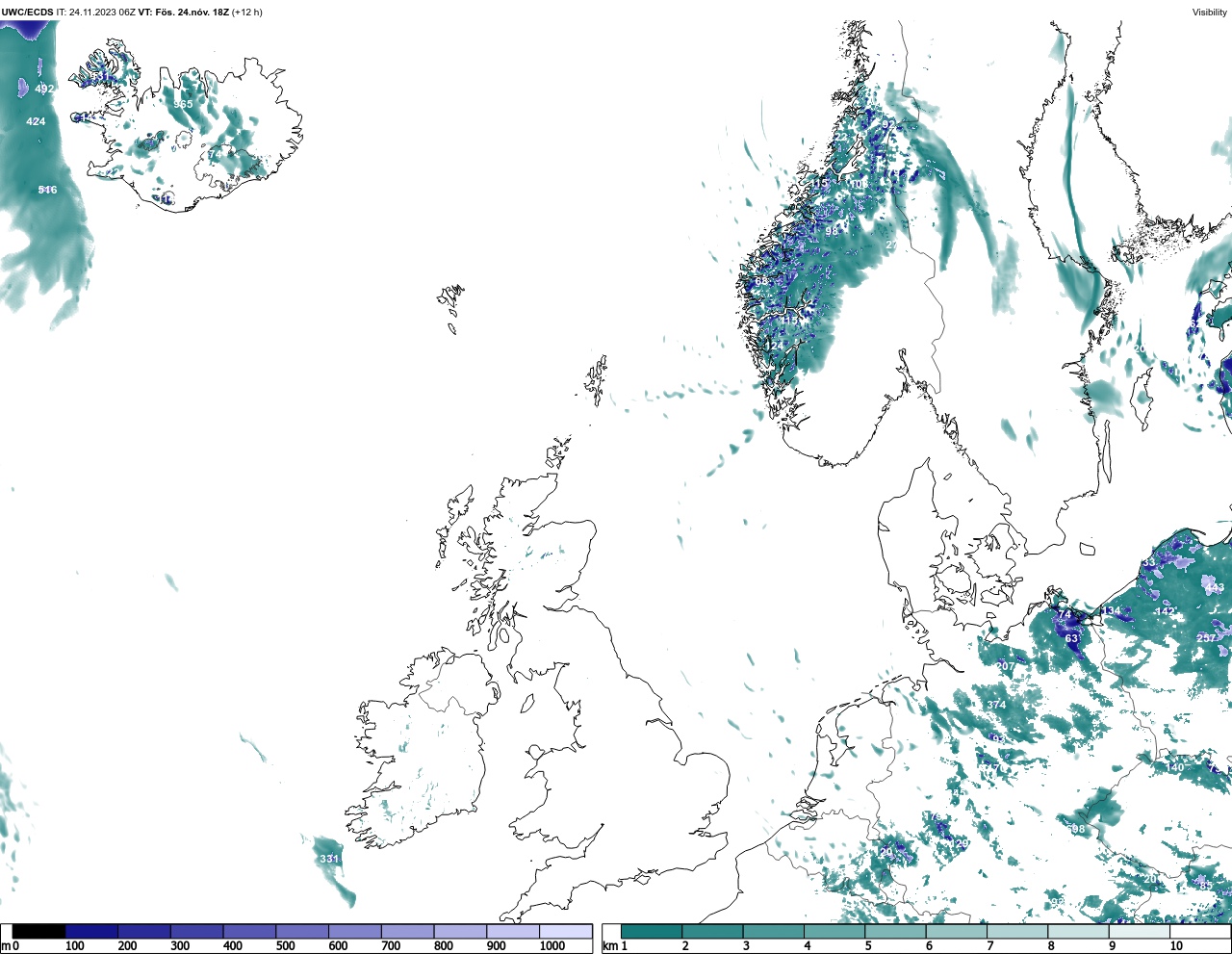Click the "68" value on Norway's west coast
This screenshot has height=954, width=1232.
coord(761,281)
